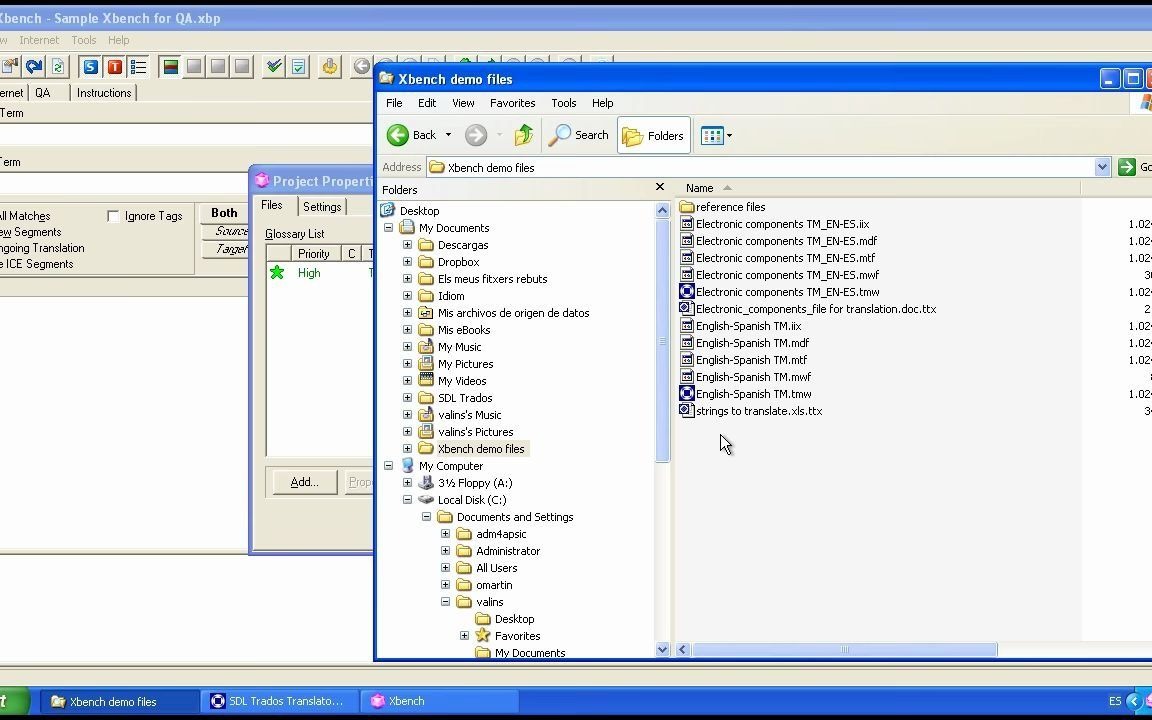Select the Both filter button
The image size is (1152, 720).
(223, 212)
